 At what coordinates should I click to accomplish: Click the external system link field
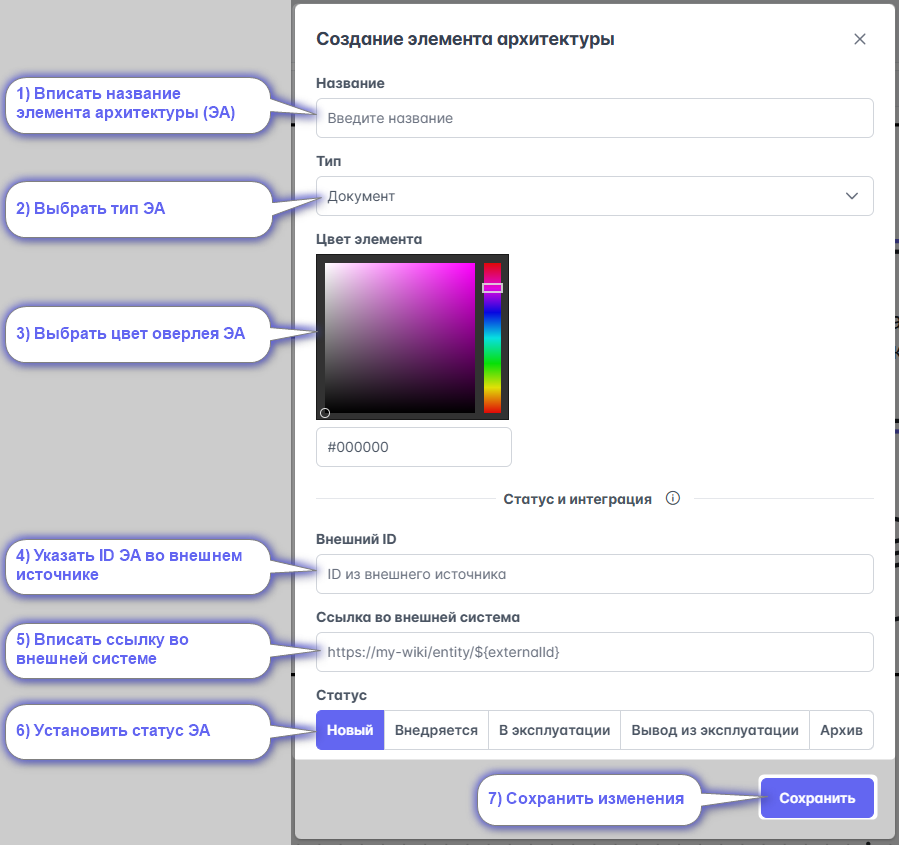[595, 652]
